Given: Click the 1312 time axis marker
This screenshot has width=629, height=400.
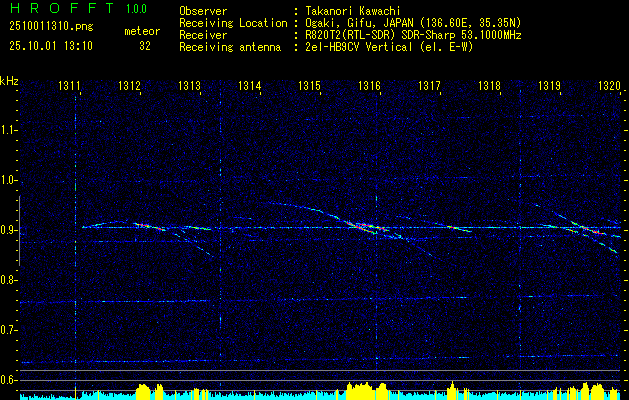Looking at the screenshot, I should click(x=129, y=85).
